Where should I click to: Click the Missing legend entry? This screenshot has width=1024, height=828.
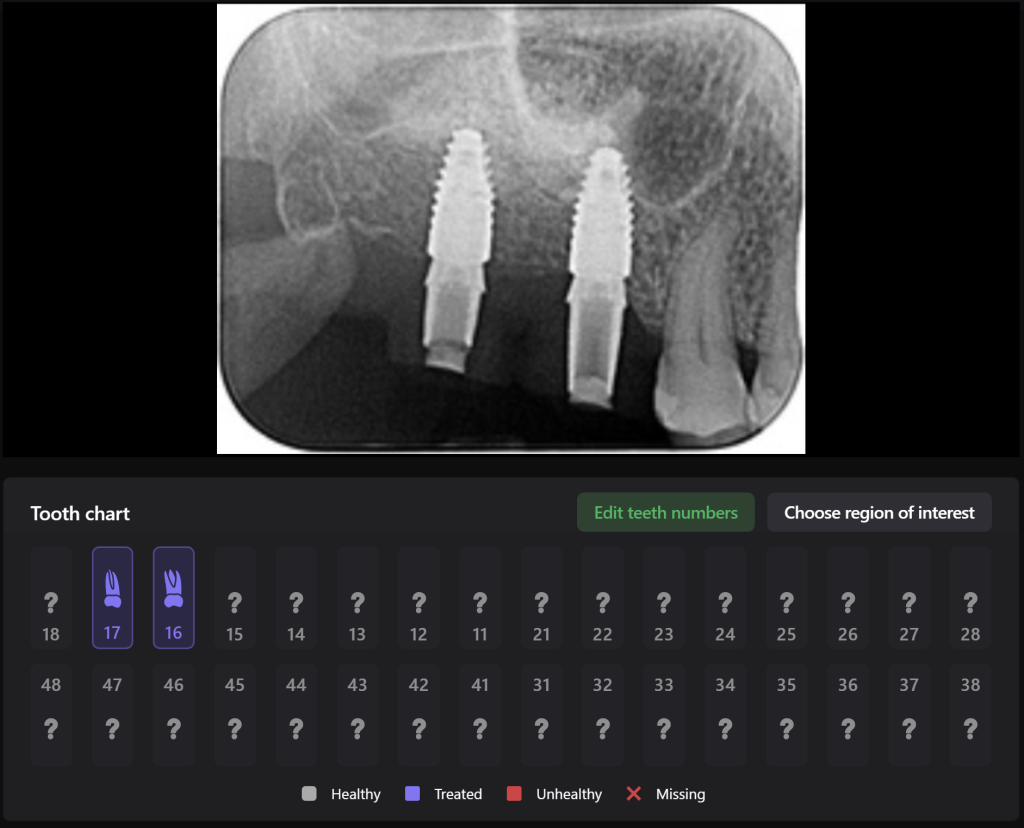pyautogui.click(x=667, y=793)
